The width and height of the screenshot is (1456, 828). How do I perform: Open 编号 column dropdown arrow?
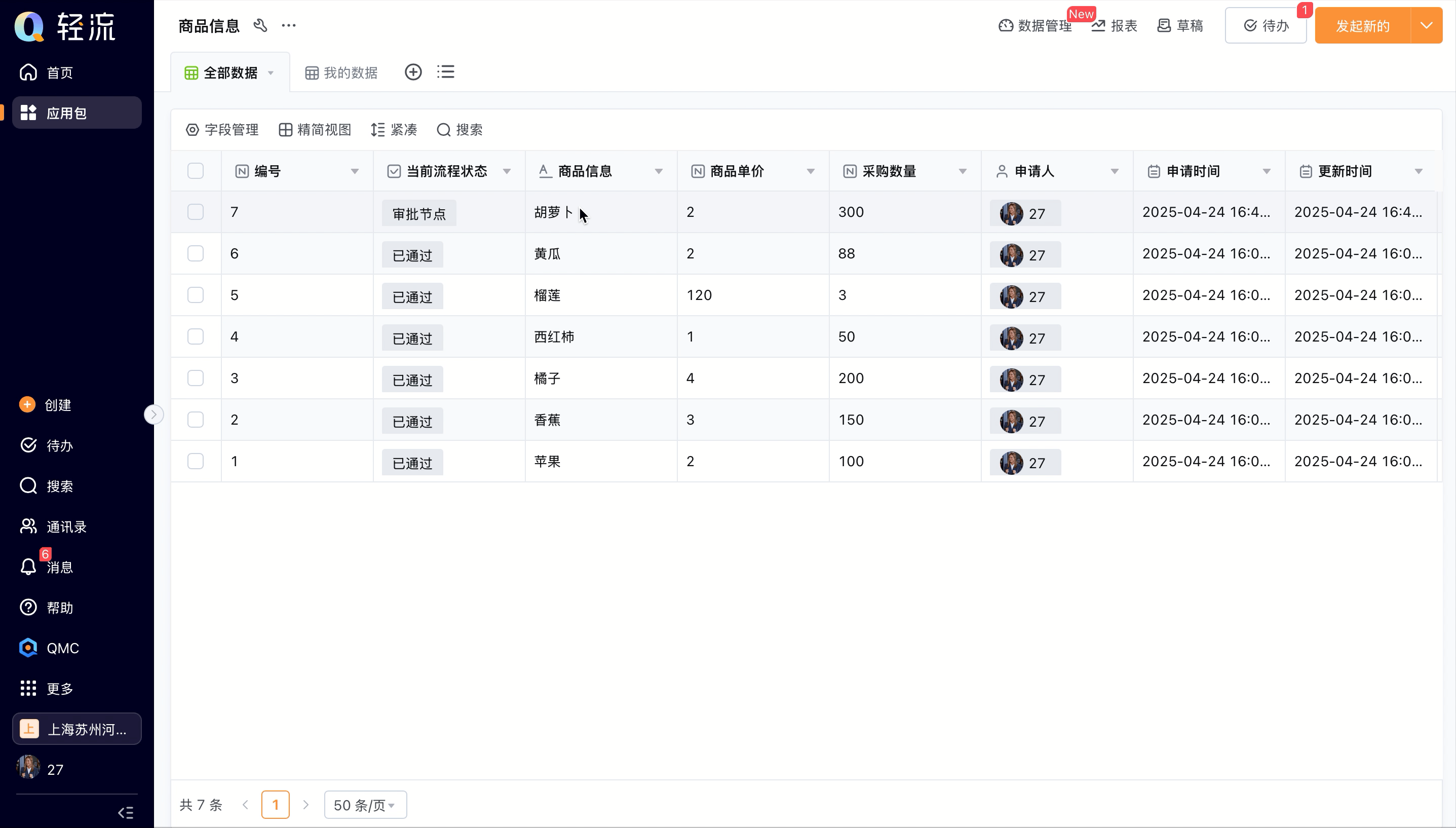click(355, 172)
